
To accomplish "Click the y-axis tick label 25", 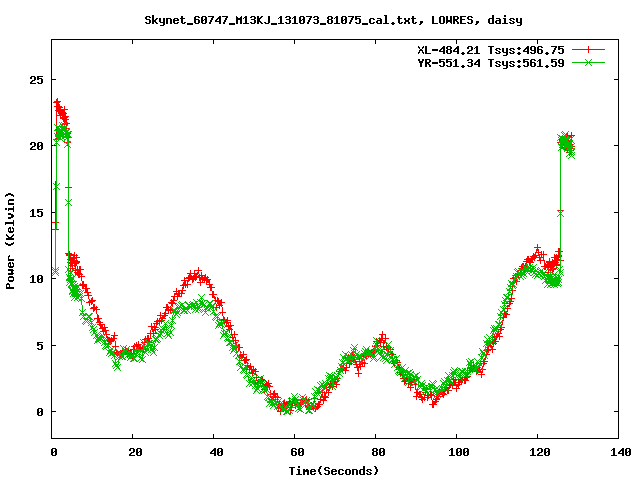I will point(36,80).
